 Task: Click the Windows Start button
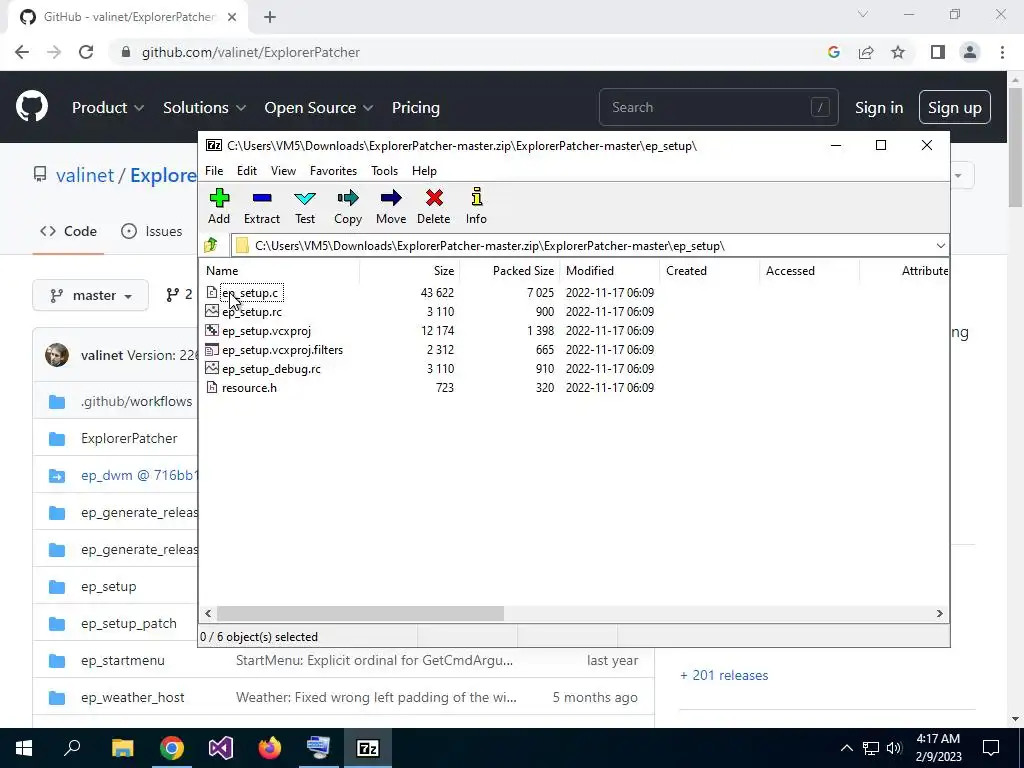pos(24,748)
